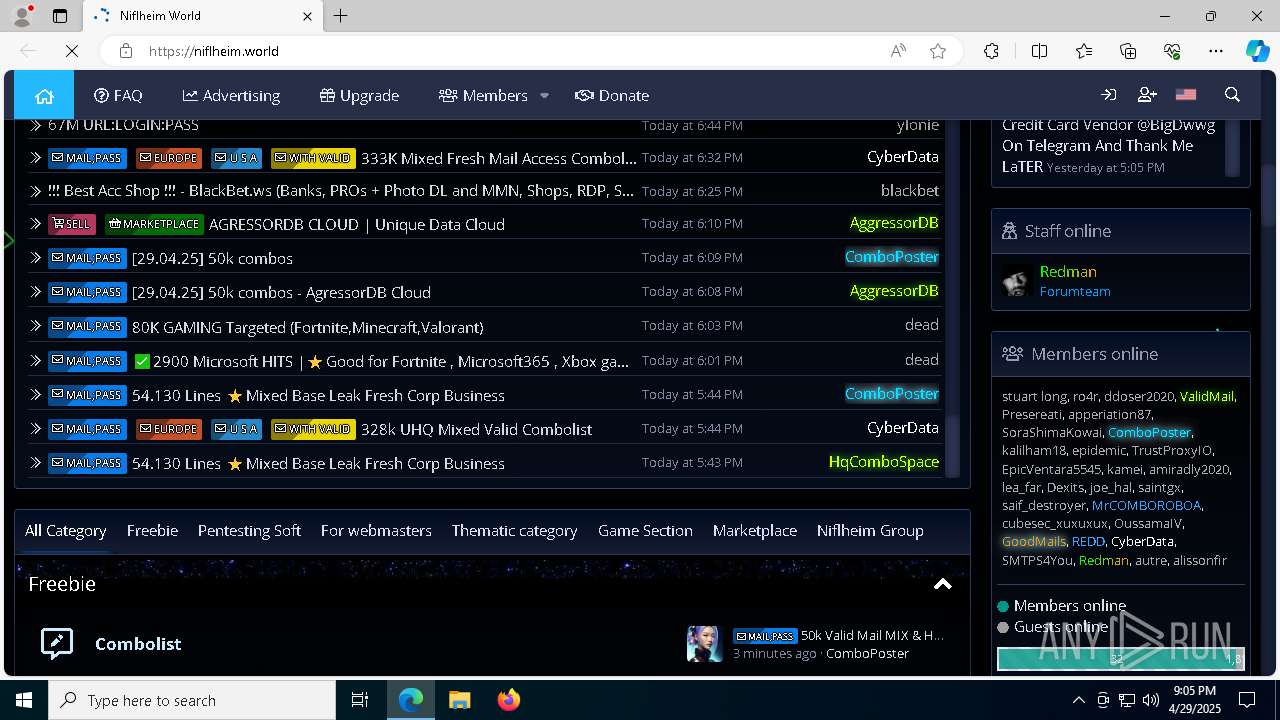This screenshot has width=1280, height=720.
Task: Launch Copilot sidebar icon
Action: [x=1257, y=51]
